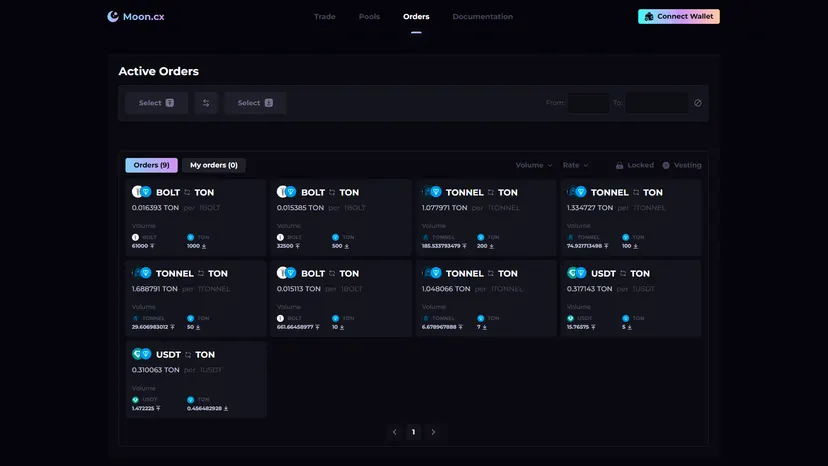Open the Trade page

coord(325,16)
